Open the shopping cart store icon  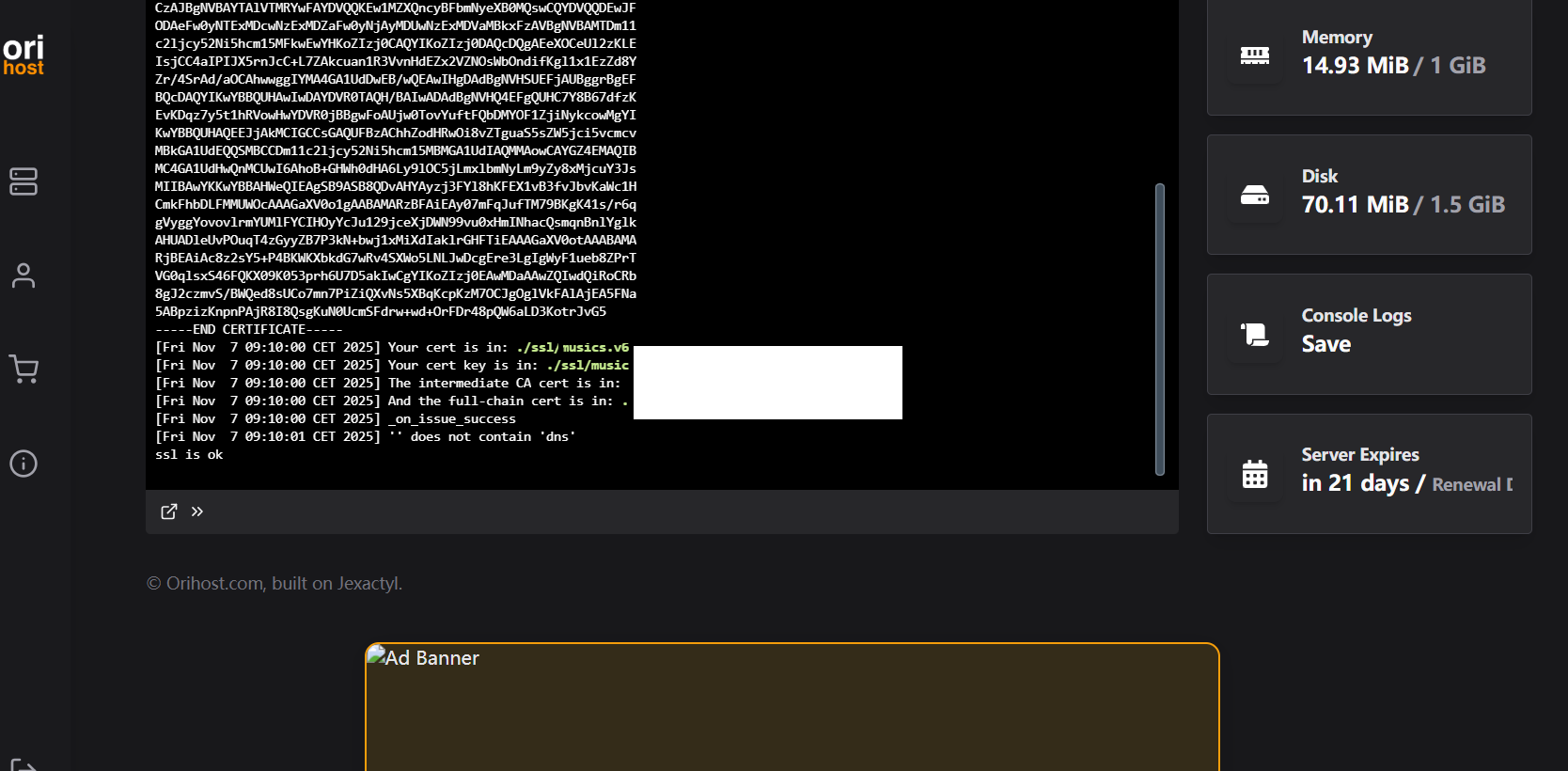pyautogui.click(x=24, y=370)
